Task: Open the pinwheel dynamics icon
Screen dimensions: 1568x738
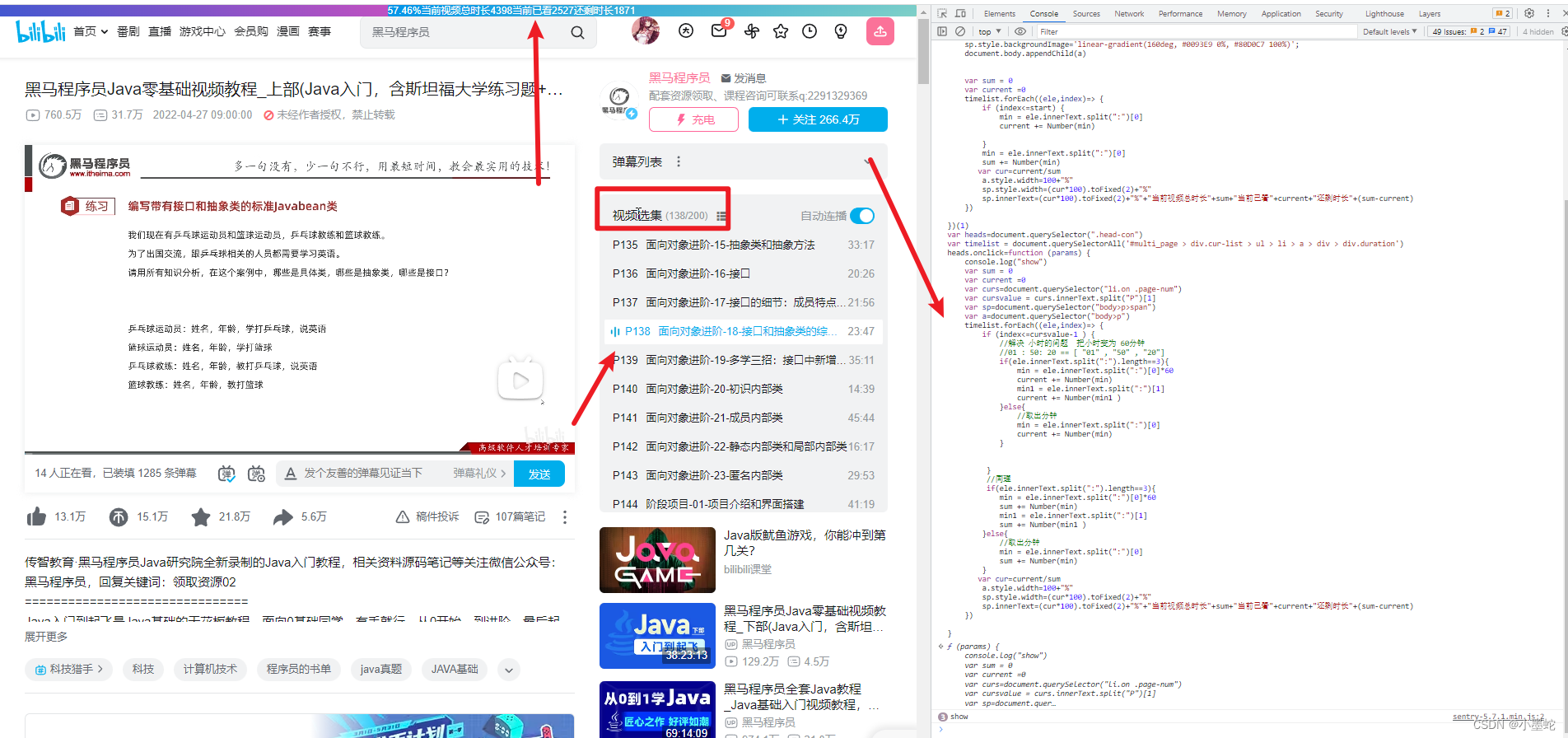Action: click(751, 31)
